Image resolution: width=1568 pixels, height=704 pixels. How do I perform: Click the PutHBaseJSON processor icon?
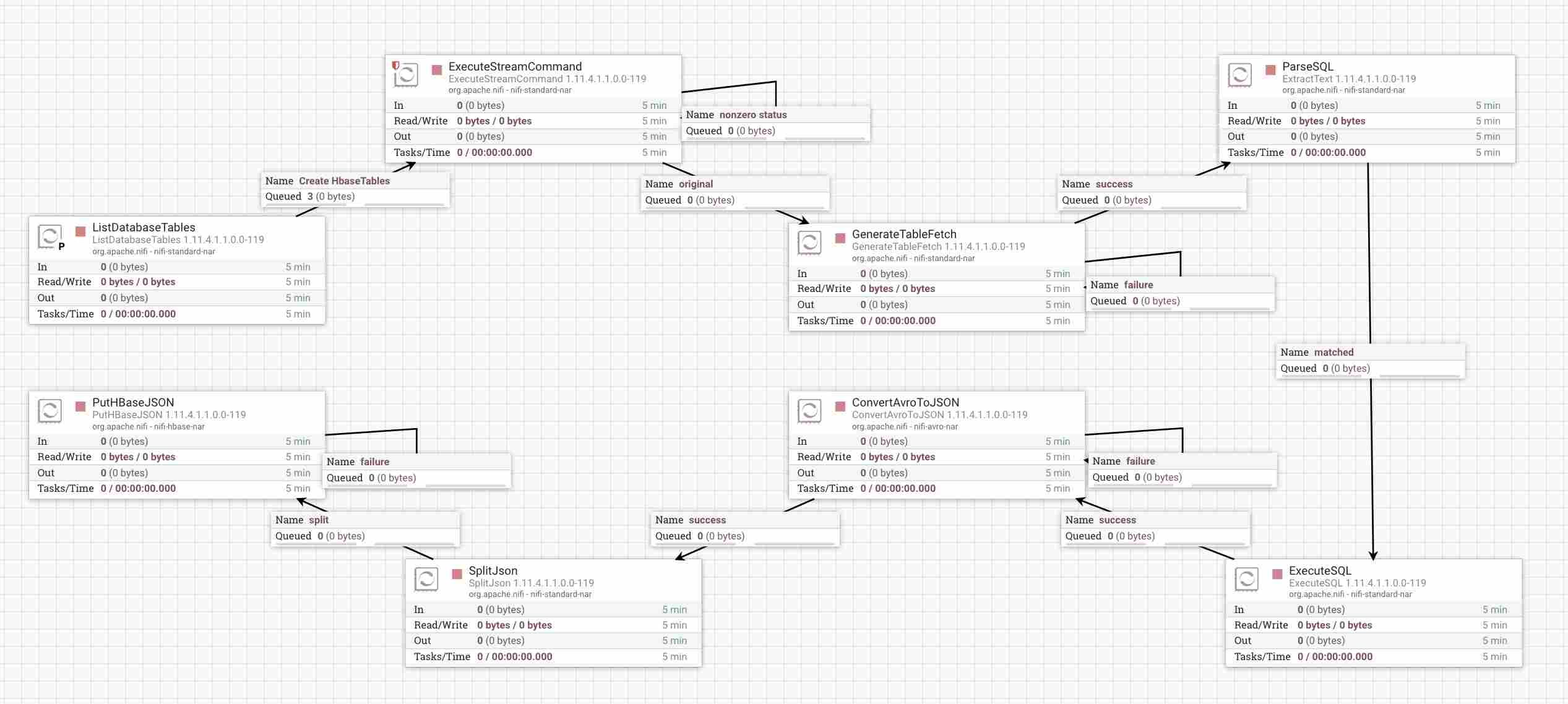coord(50,411)
